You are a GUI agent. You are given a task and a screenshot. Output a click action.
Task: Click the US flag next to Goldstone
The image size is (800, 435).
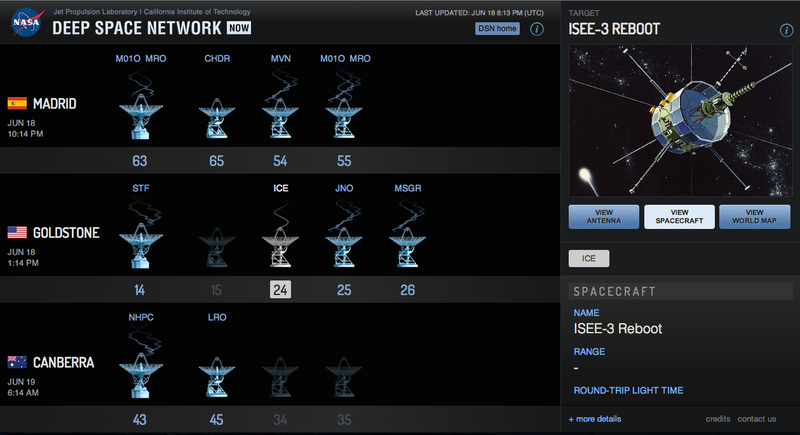[17, 233]
